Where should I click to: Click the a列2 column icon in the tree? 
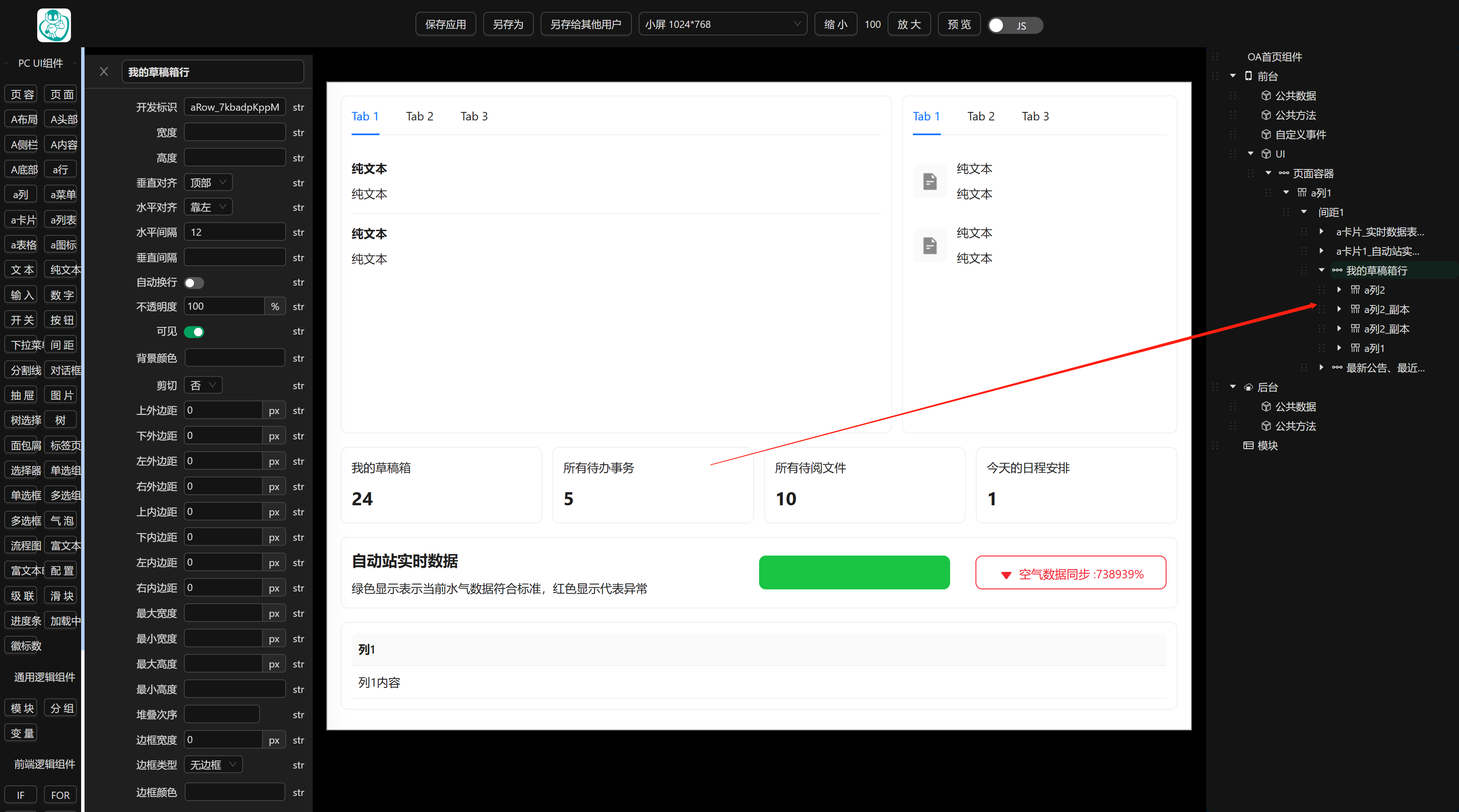(1355, 290)
